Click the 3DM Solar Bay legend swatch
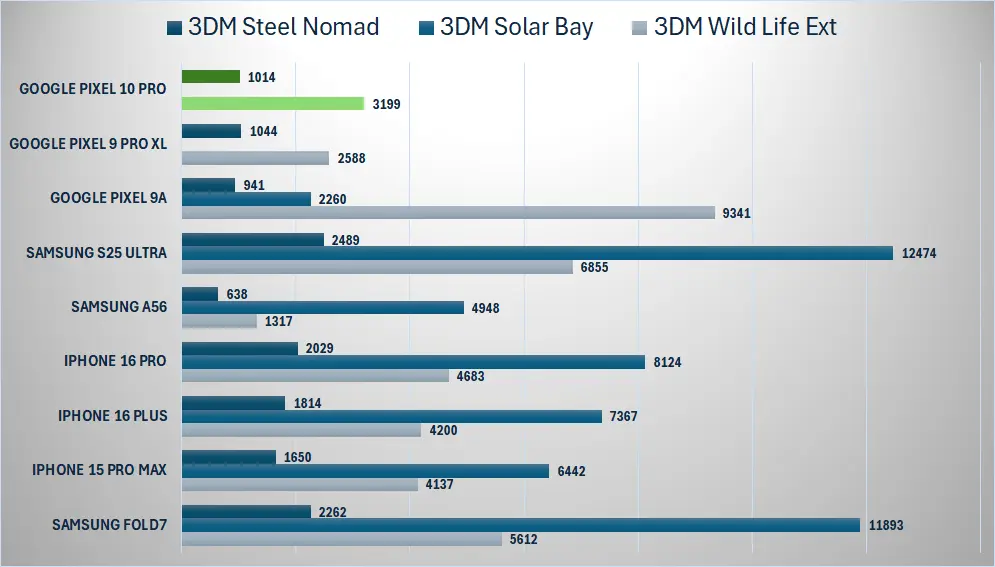Image resolution: width=995 pixels, height=567 pixels. pos(426,28)
